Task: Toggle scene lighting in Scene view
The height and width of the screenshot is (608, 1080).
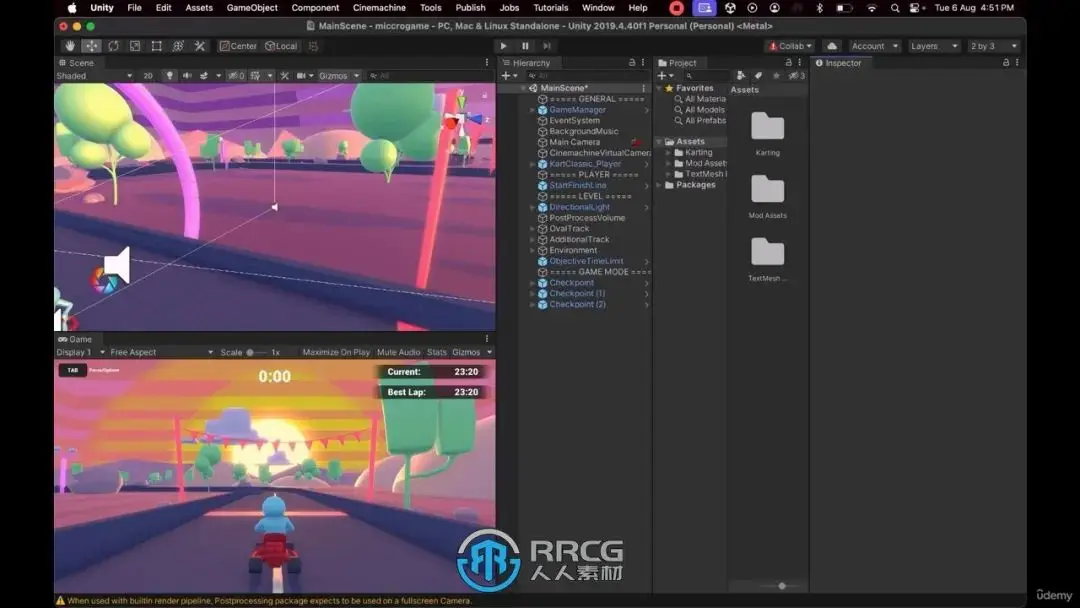Action: point(169,76)
